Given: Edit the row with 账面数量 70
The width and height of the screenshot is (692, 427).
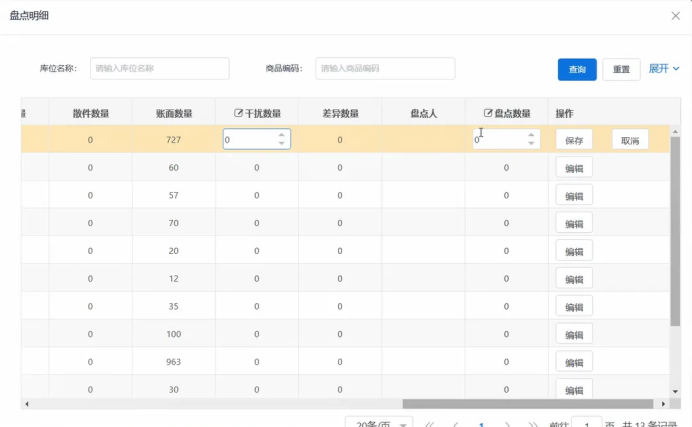Looking at the screenshot, I should (574, 224).
